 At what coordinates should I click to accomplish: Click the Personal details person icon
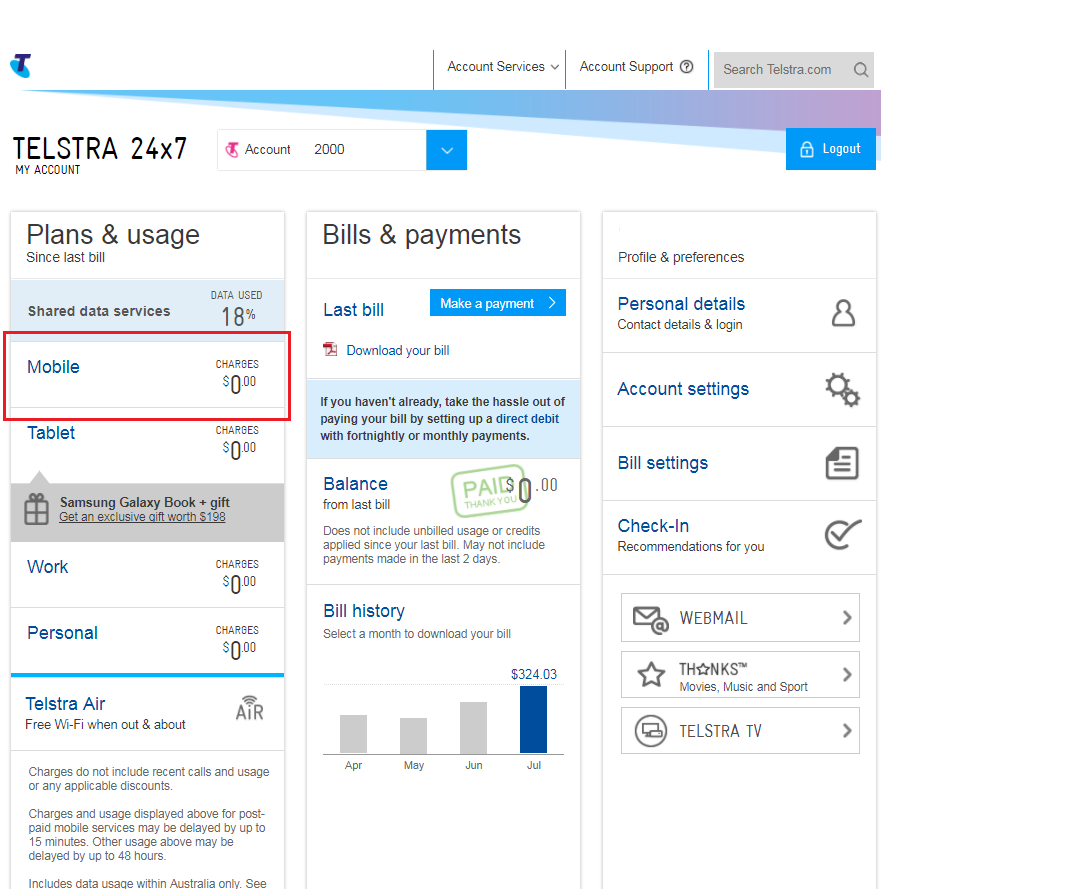click(x=843, y=314)
